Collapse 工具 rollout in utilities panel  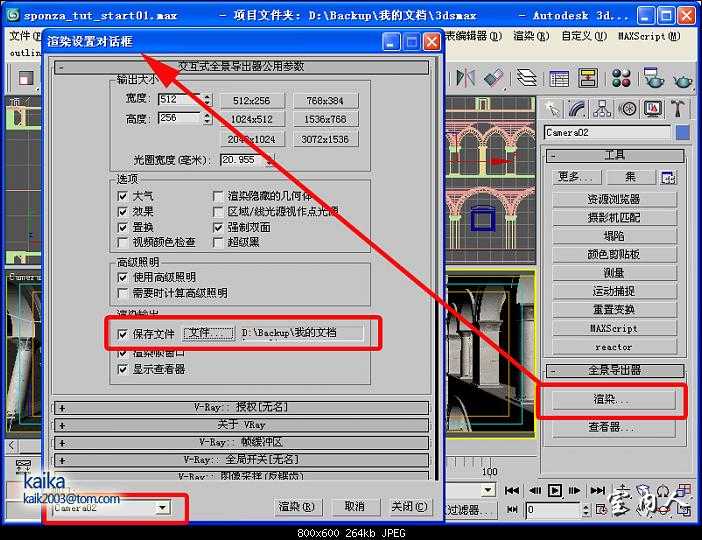click(615, 156)
